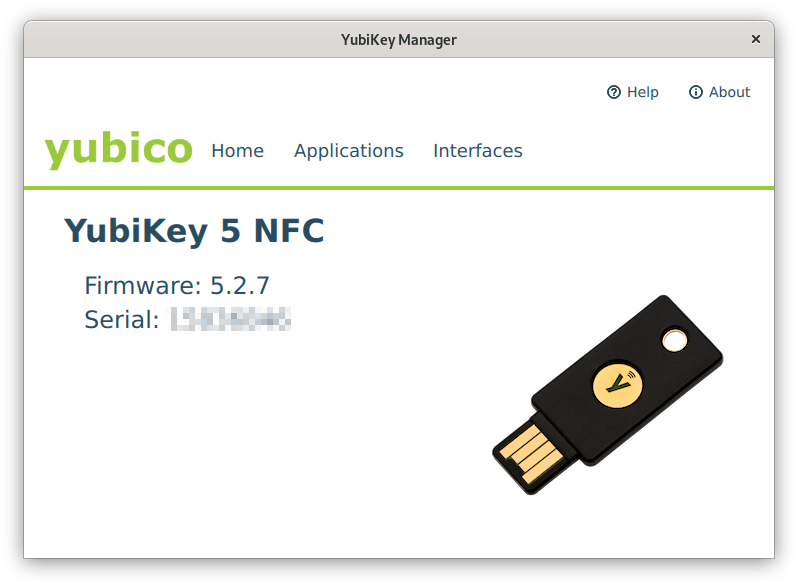Go to the Home view
The image size is (798, 585).
pyautogui.click(x=237, y=151)
